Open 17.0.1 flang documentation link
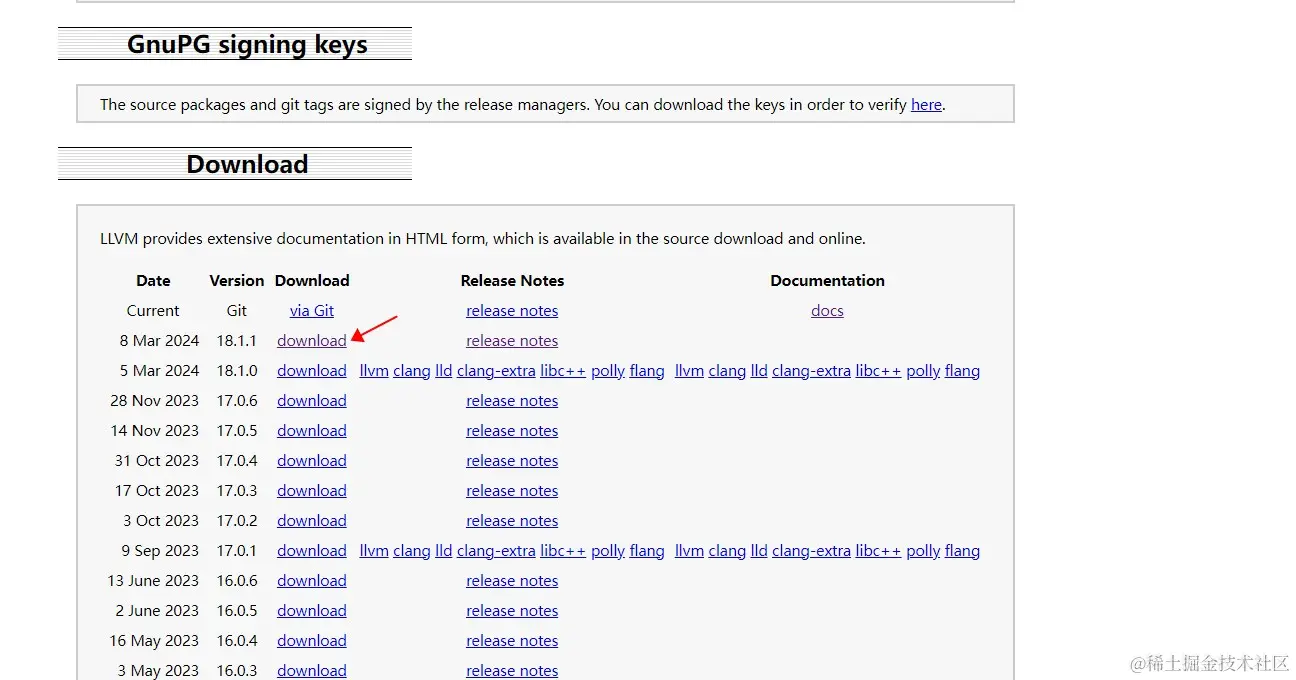The width and height of the screenshot is (1296, 680). (962, 551)
